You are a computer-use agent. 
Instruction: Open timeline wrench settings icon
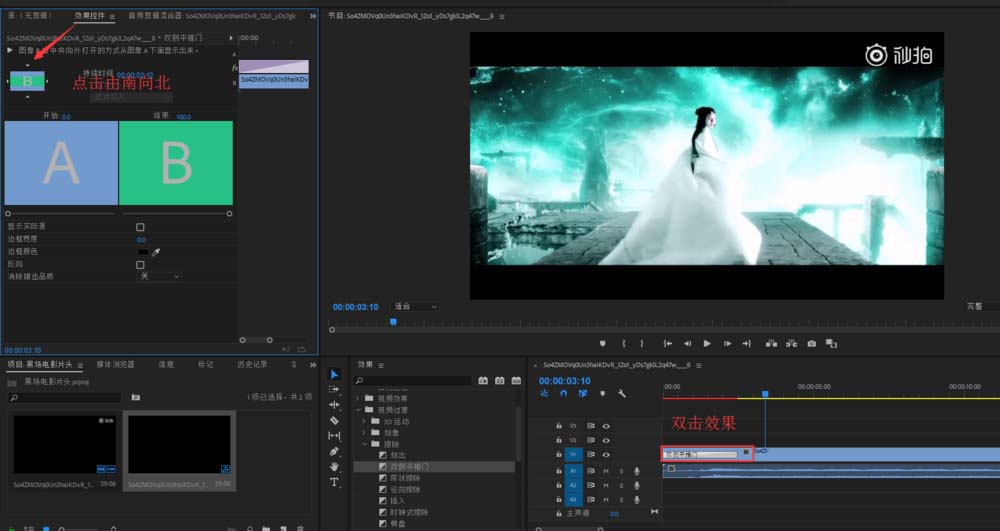(x=621, y=393)
